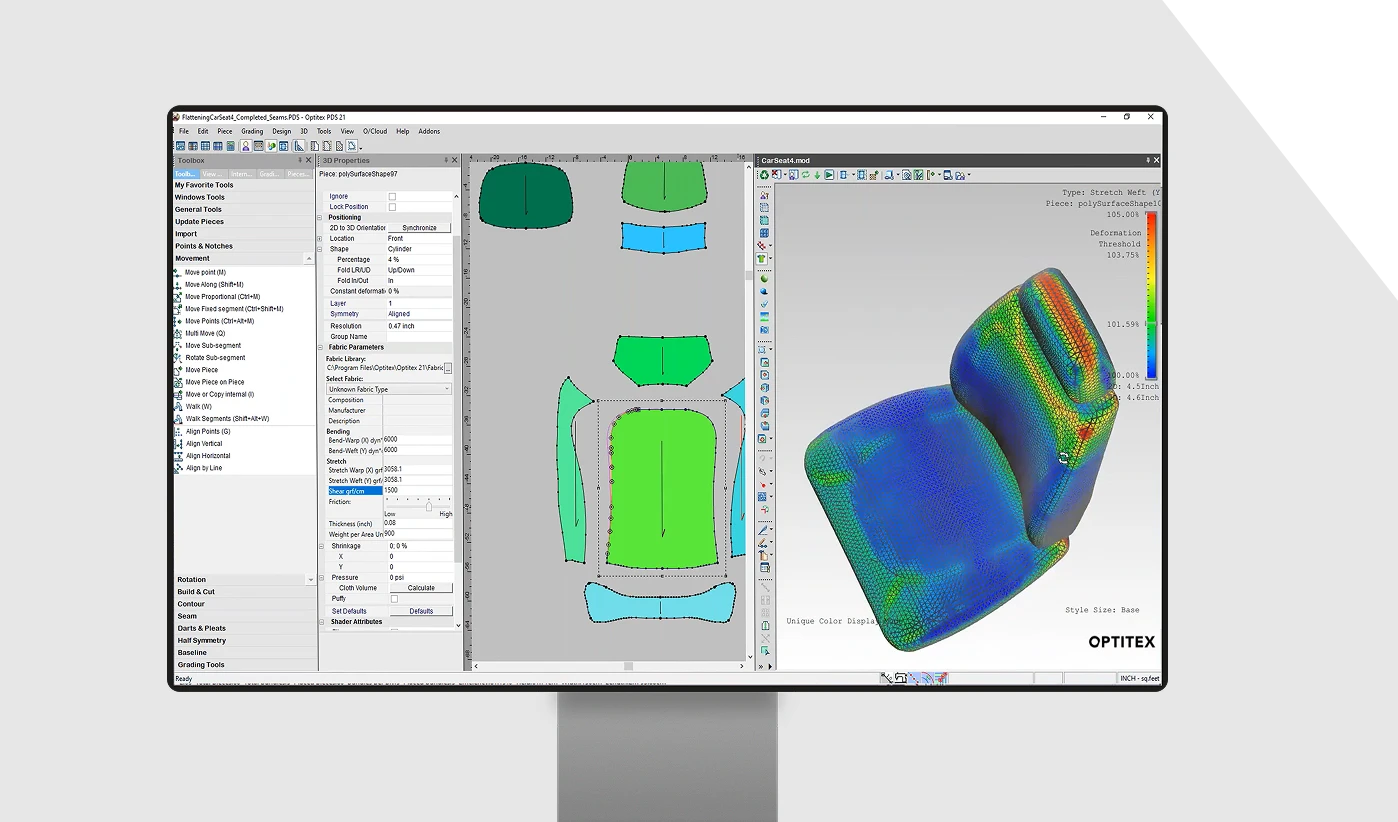Open the Unknown Fabric Type dropdown
The image size is (1398, 822).
[x=389, y=389]
